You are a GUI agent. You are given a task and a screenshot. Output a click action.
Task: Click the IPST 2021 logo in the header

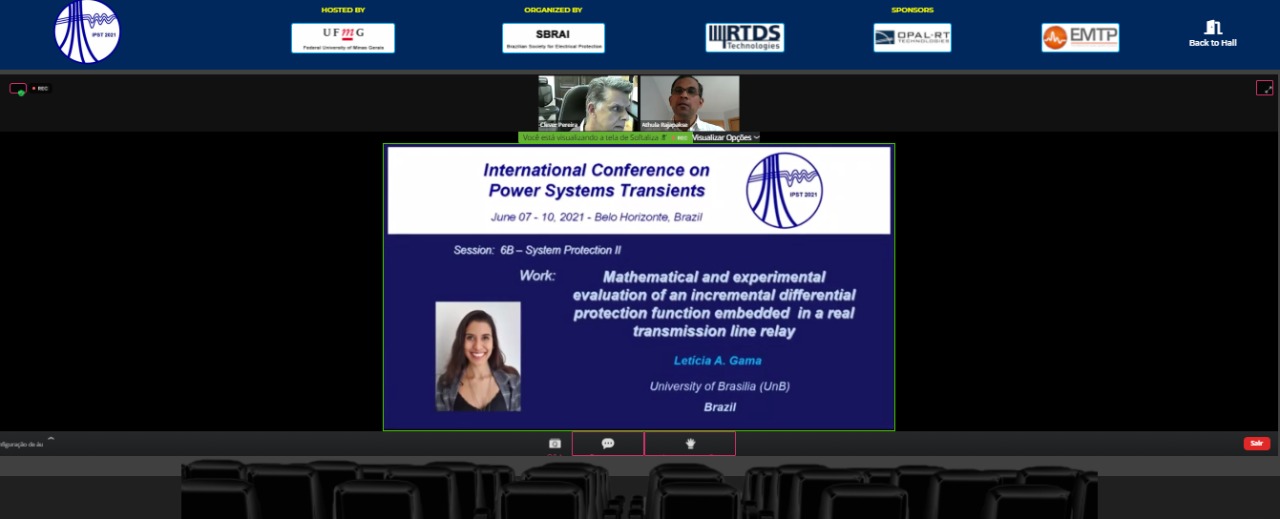87,32
